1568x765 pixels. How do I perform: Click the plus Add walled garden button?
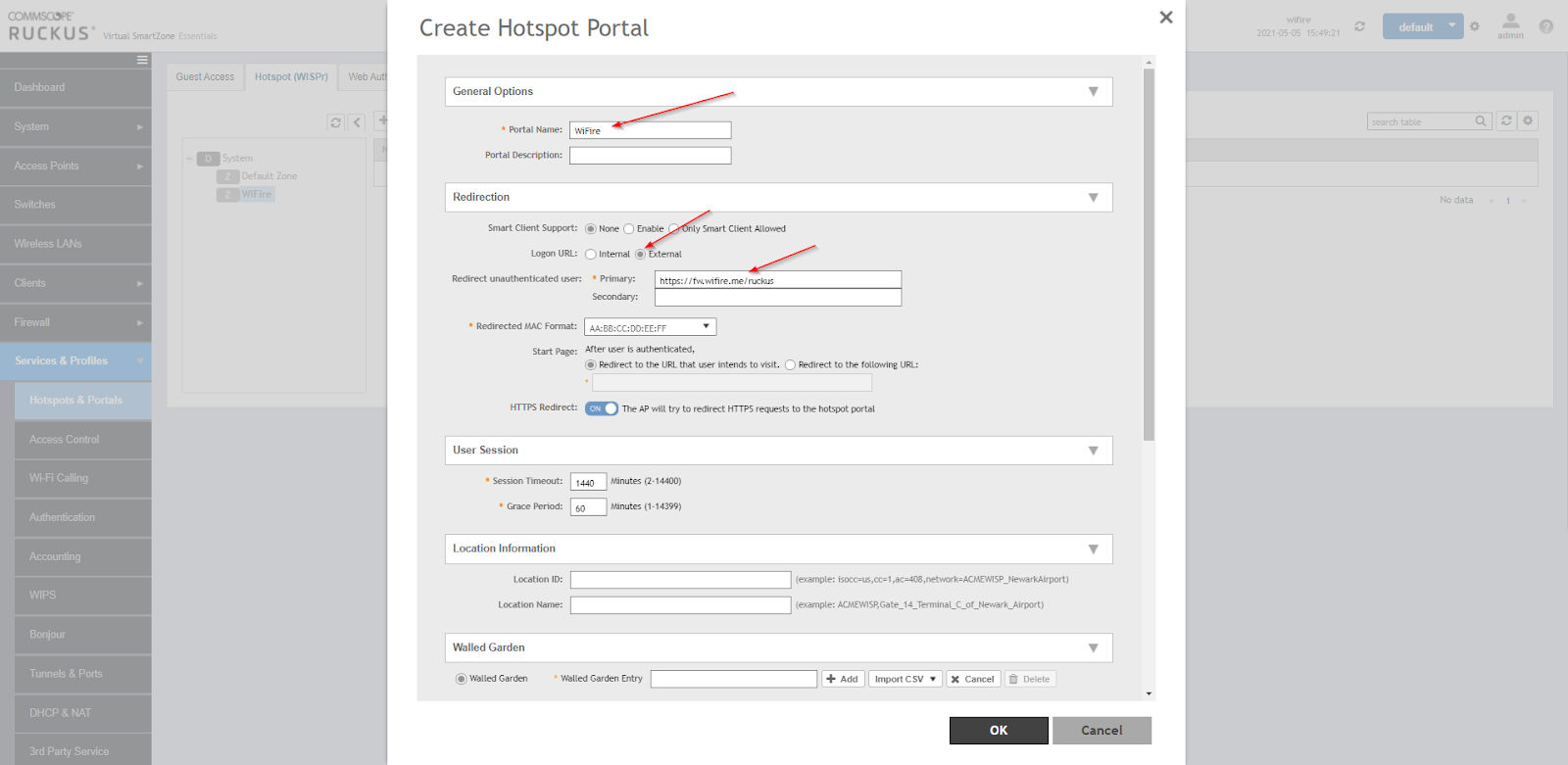843,679
